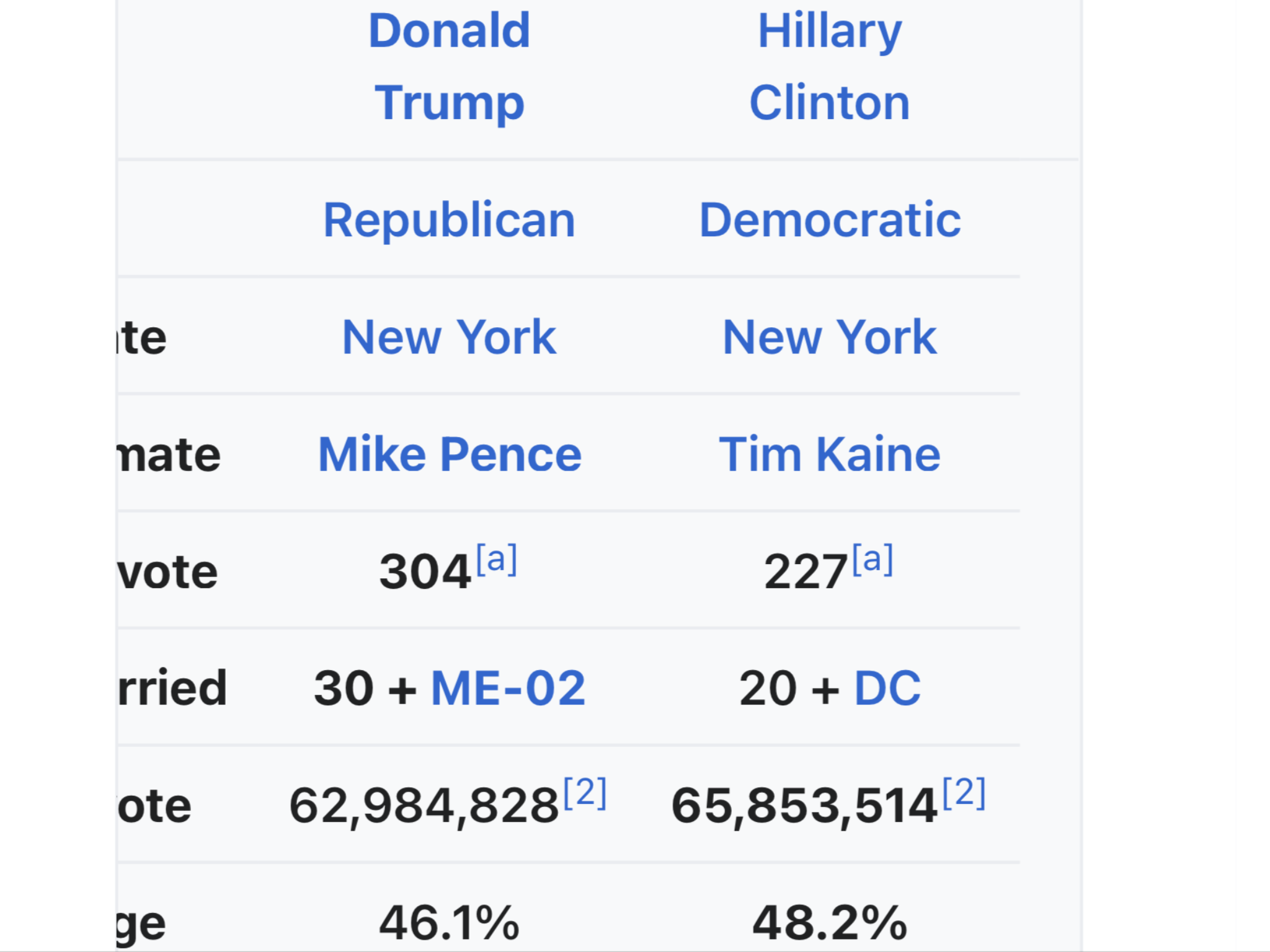Click the Republican party link

click(450, 220)
